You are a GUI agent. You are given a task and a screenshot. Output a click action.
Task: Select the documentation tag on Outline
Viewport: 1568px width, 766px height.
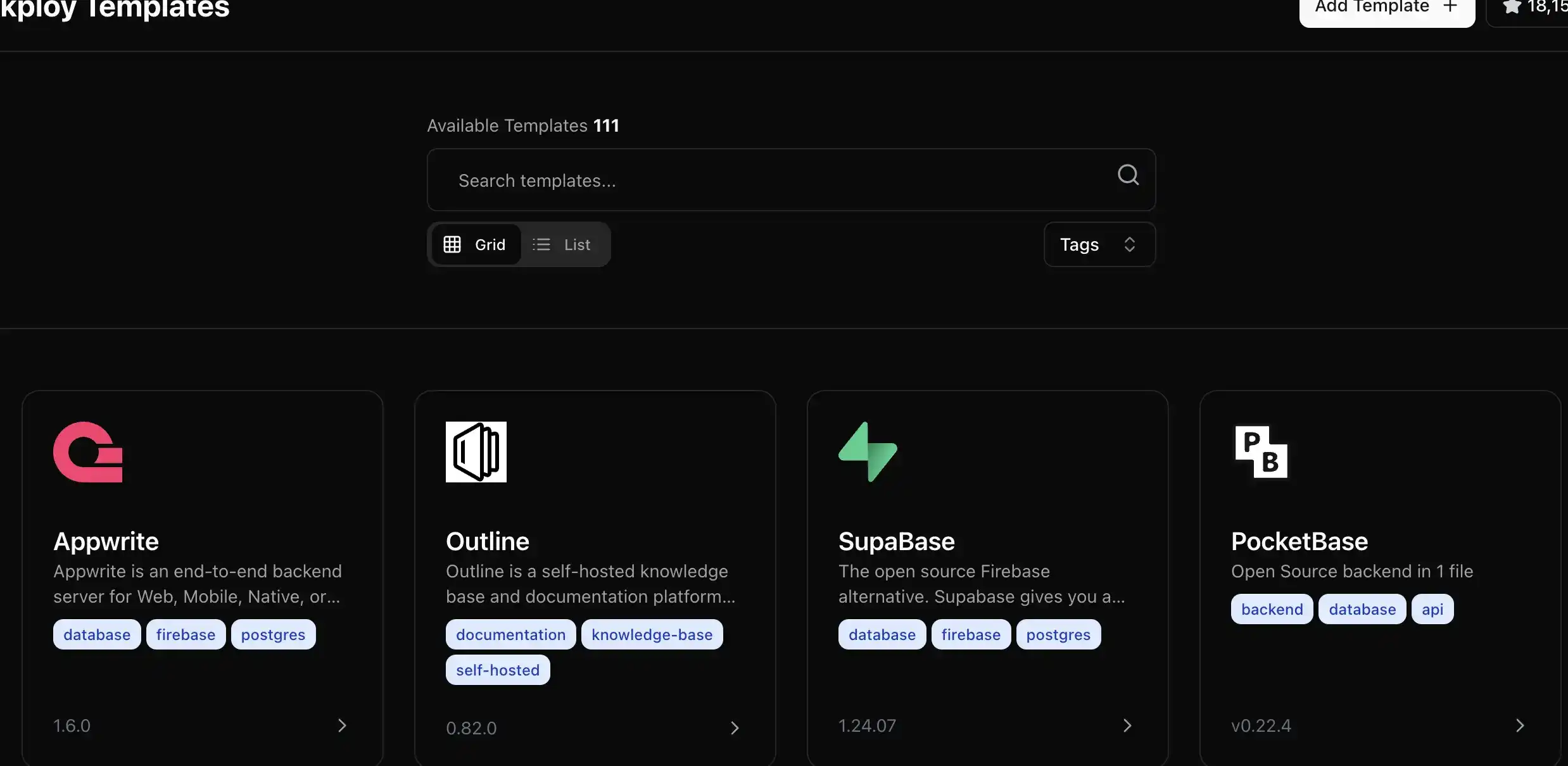510,634
